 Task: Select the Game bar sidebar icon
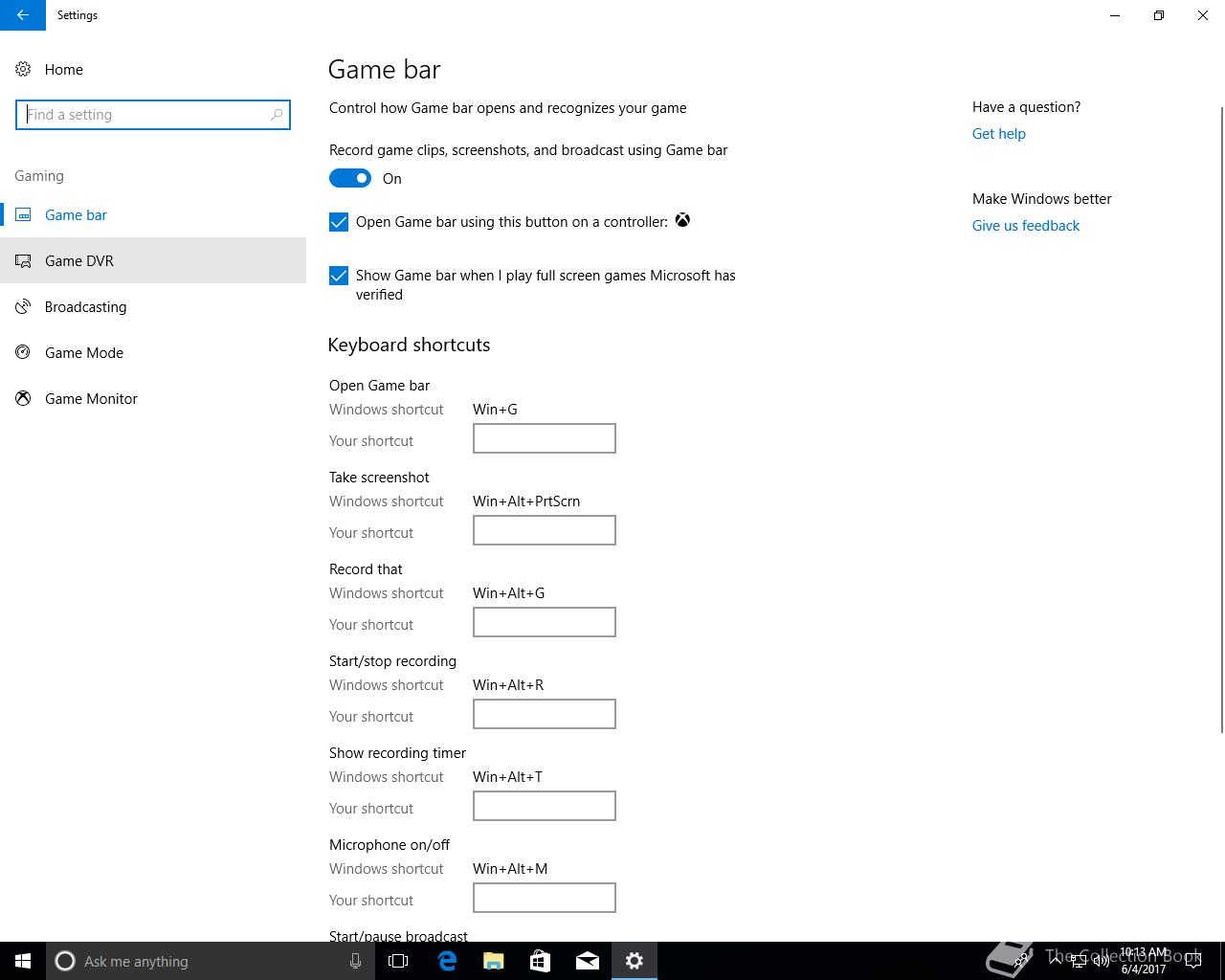point(23,215)
